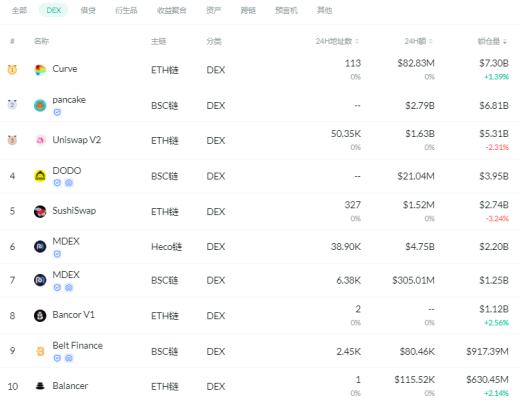Switch to the 全部 tab
Image resolution: width=520 pixels, height=400 pixels.
click(x=19, y=10)
